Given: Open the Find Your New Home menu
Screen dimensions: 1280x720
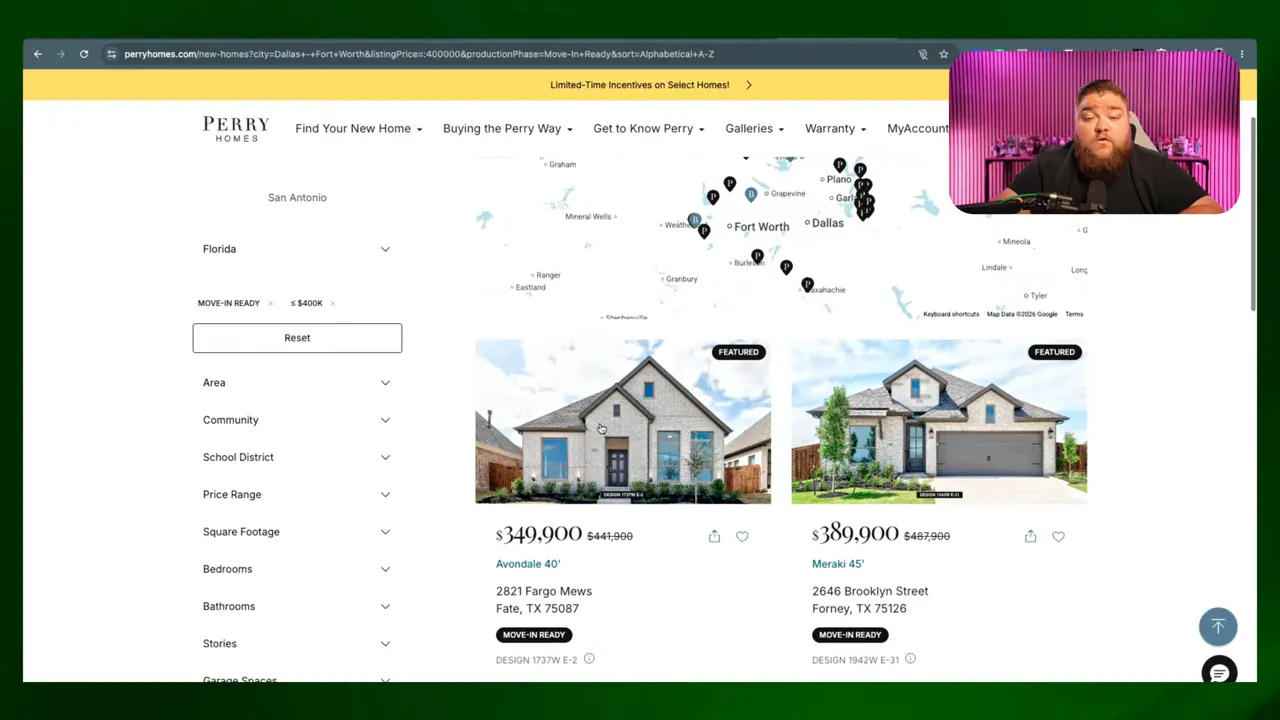Looking at the screenshot, I should coord(358,128).
